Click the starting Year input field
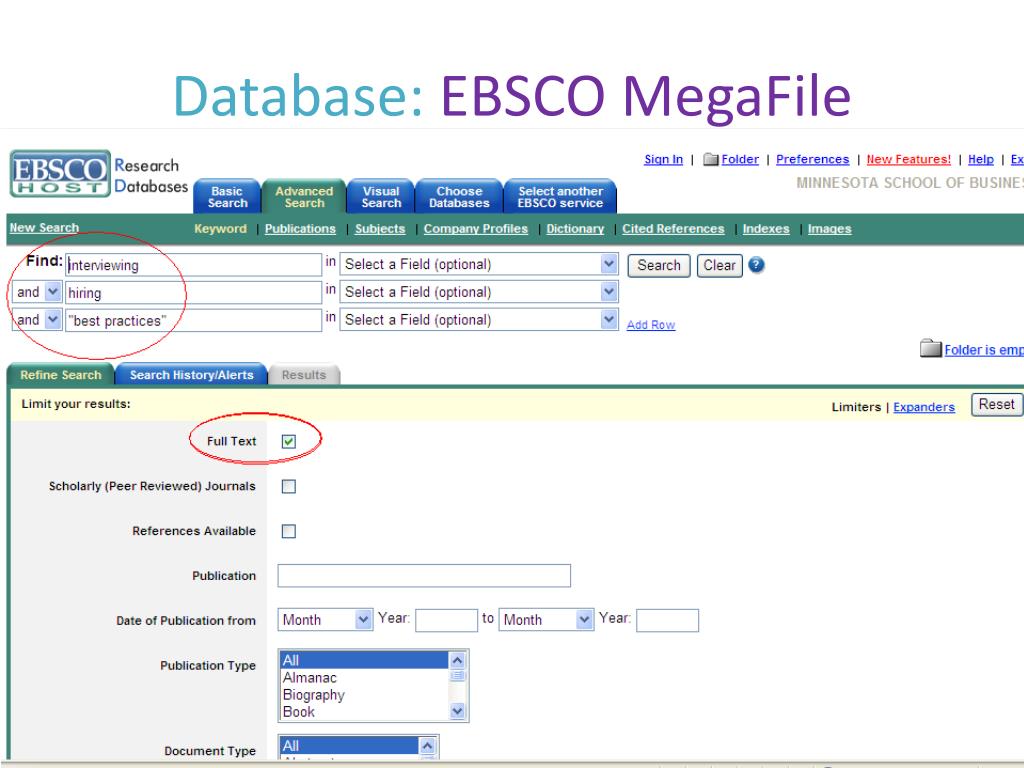1024x768 pixels. pyautogui.click(x=446, y=620)
